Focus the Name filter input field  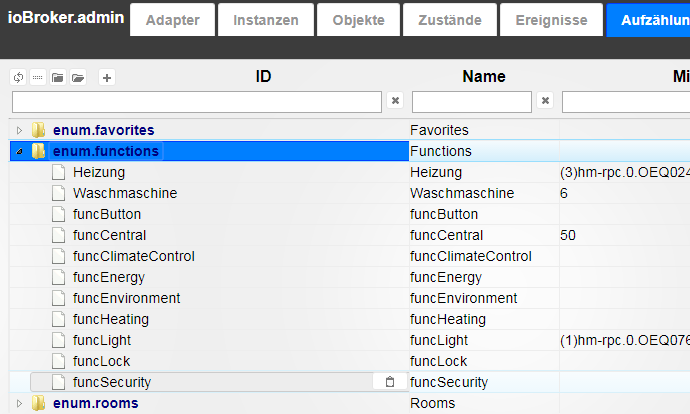pyautogui.click(x=471, y=101)
